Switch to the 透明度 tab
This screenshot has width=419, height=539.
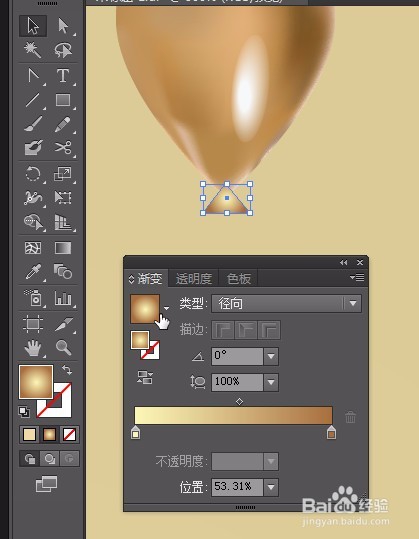click(194, 278)
